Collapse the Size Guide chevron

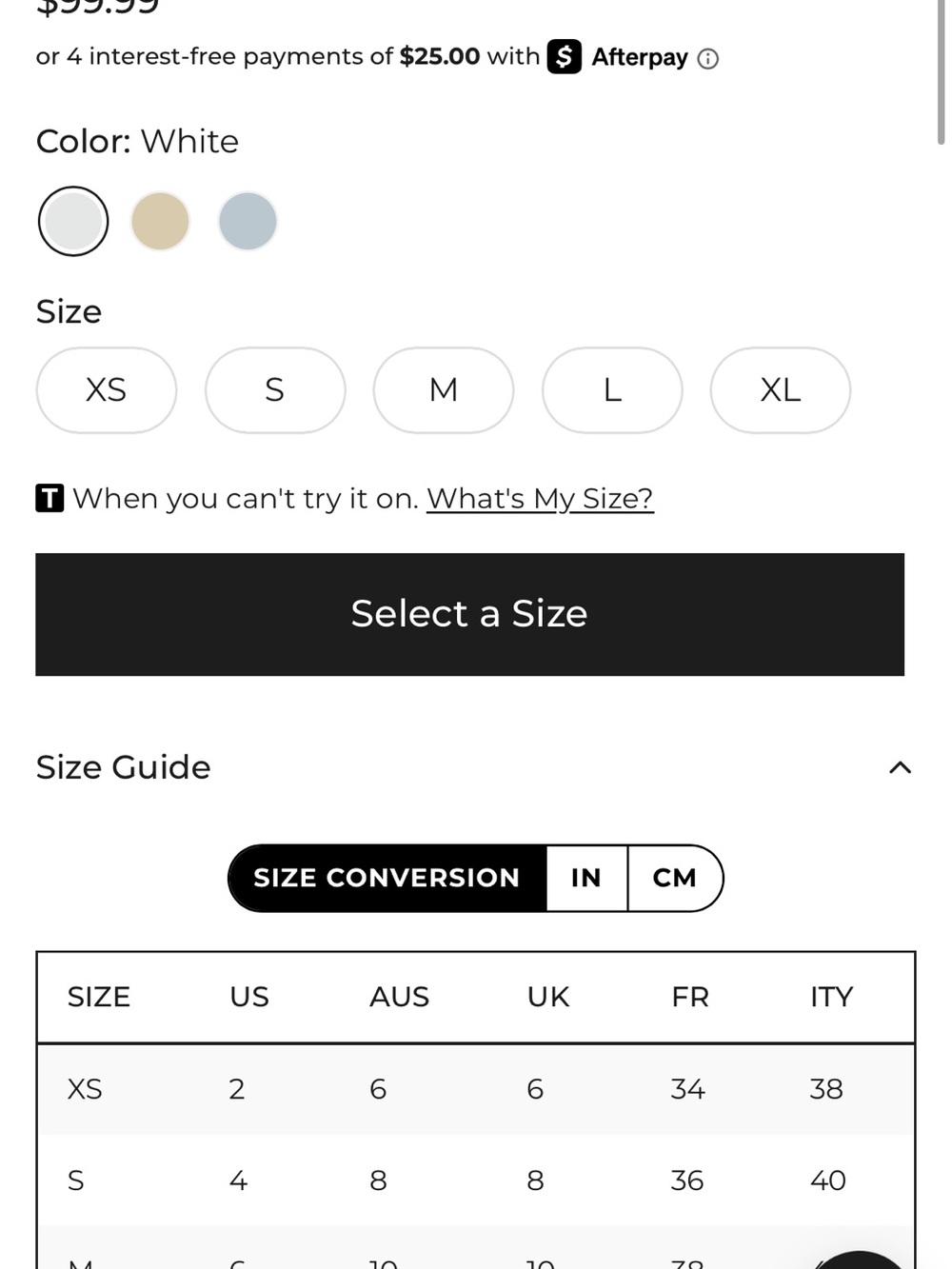[x=900, y=767]
